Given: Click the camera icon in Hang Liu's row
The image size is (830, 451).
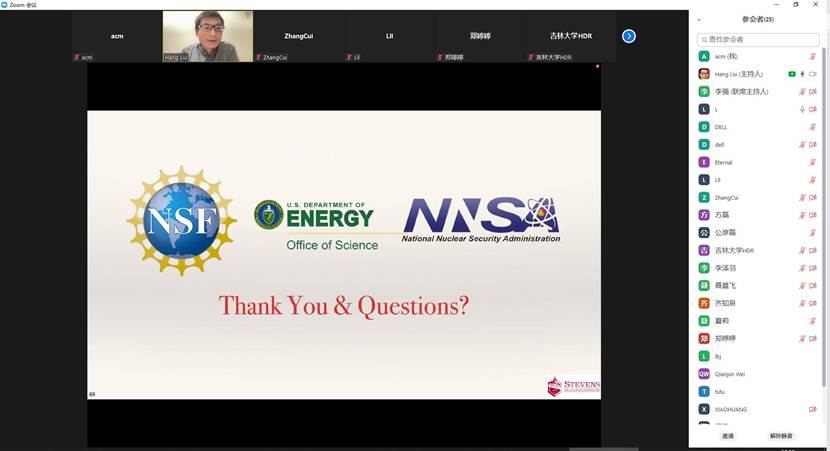Looking at the screenshot, I should coord(812,74).
